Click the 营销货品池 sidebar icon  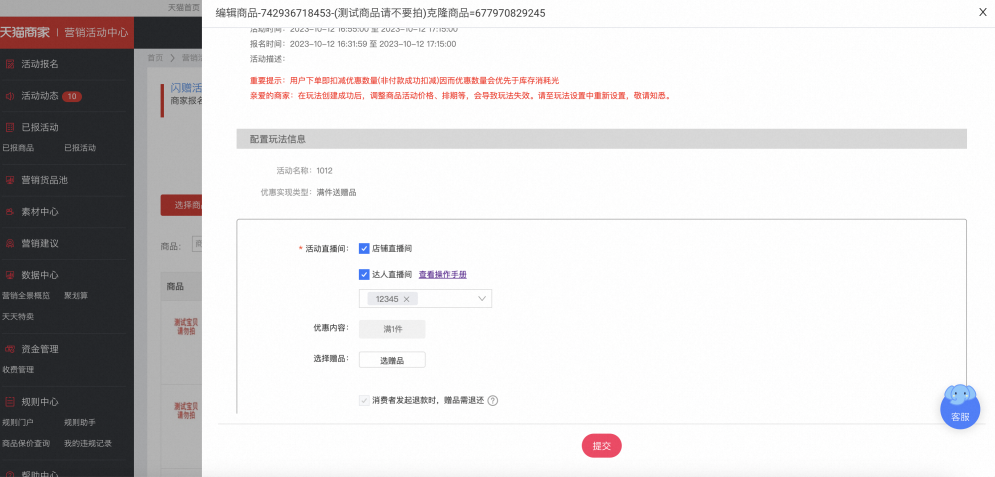click(10, 180)
